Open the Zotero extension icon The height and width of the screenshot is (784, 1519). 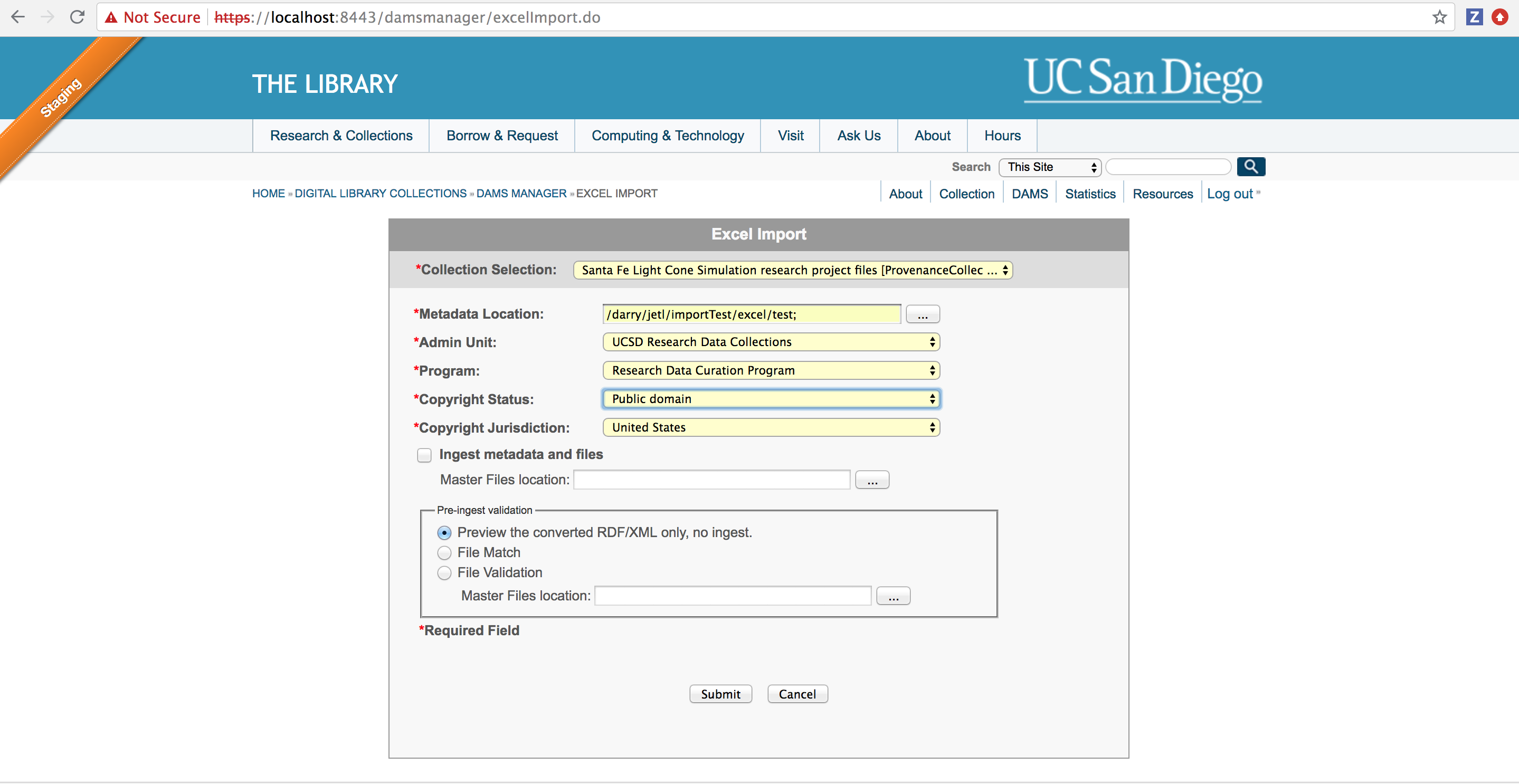[x=1474, y=17]
